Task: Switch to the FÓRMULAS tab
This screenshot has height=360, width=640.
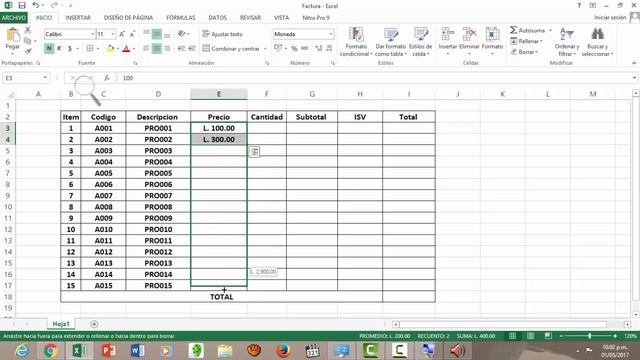Action: (181, 18)
